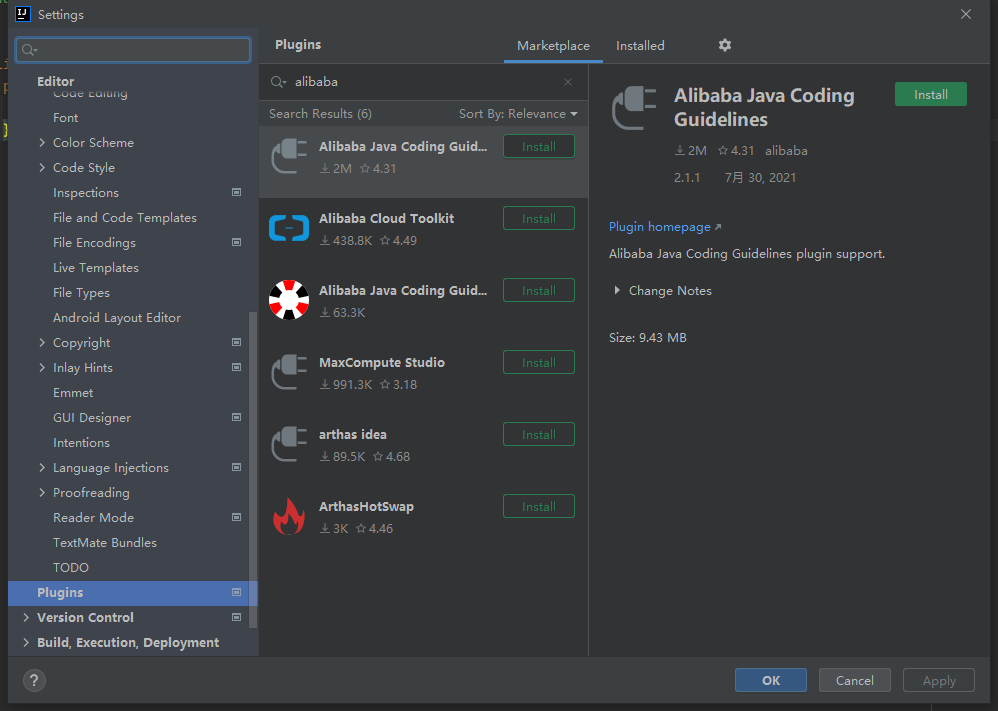Click the MaxCompute Studio plug icon
998x711 pixels.
click(289, 373)
